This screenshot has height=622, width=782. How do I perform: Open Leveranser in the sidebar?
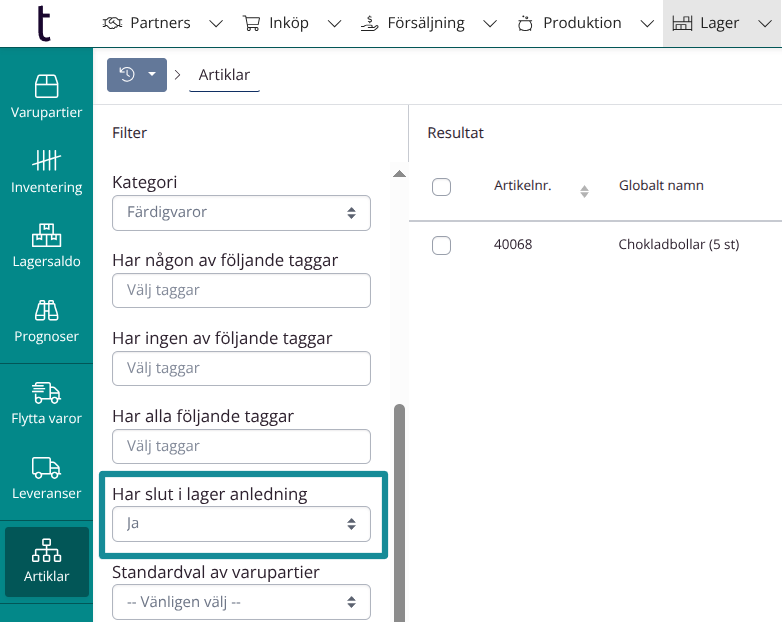46,478
